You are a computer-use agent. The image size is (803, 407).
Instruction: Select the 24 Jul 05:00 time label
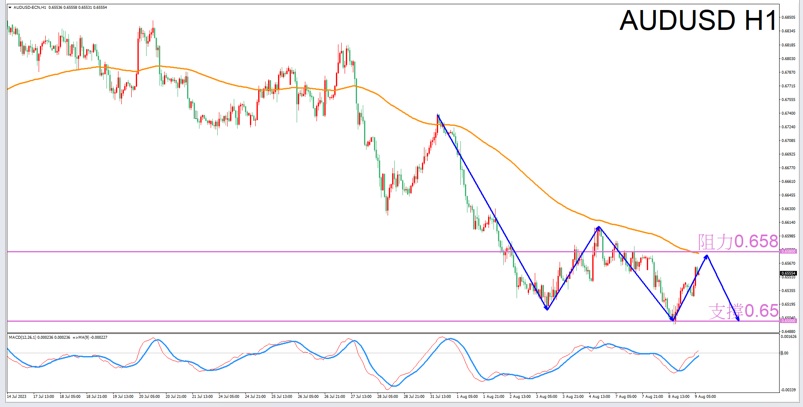229,396
